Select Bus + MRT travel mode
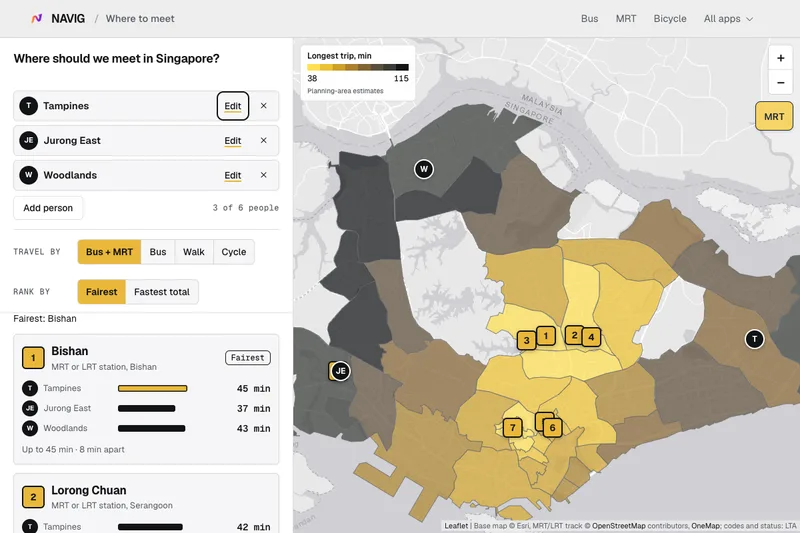 109,252
